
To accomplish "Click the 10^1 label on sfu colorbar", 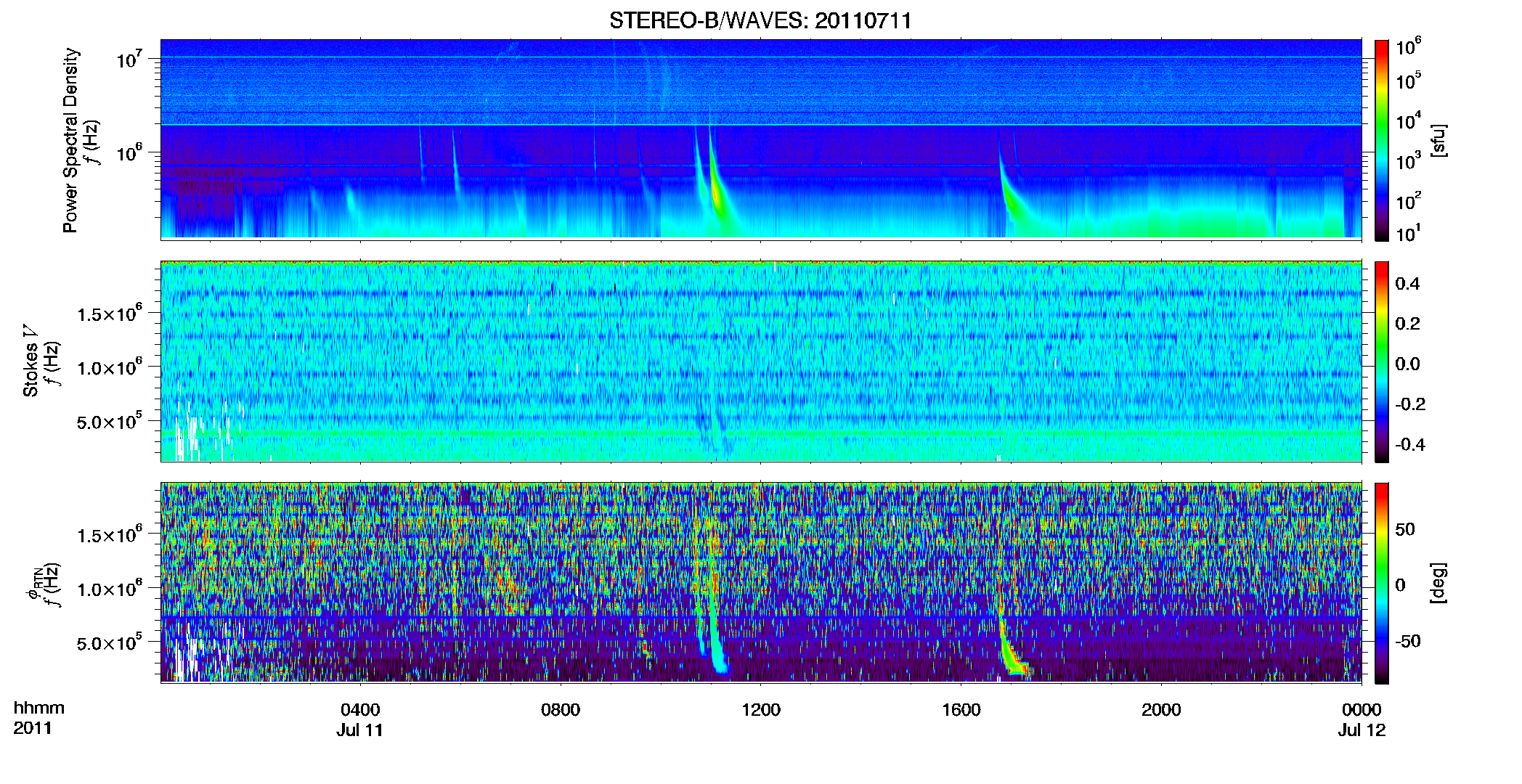I will (x=1409, y=234).
